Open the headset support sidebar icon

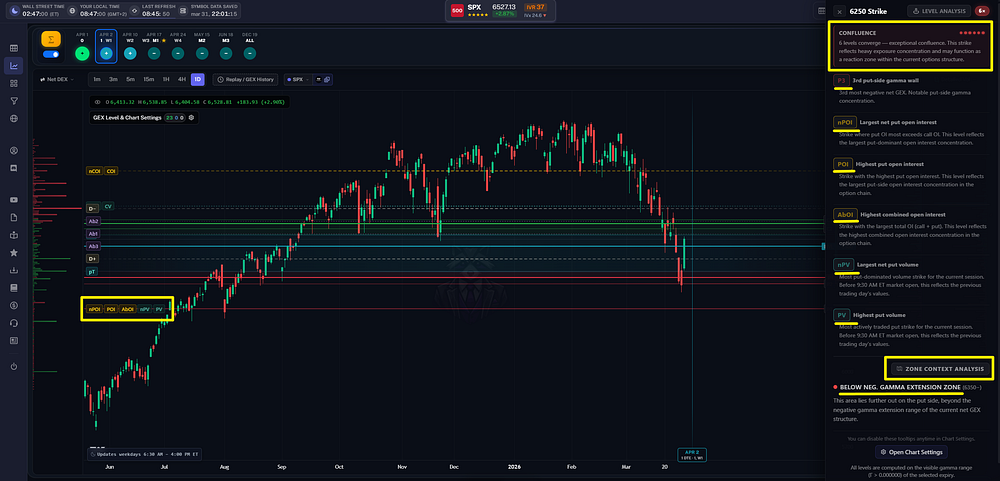[13, 323]
